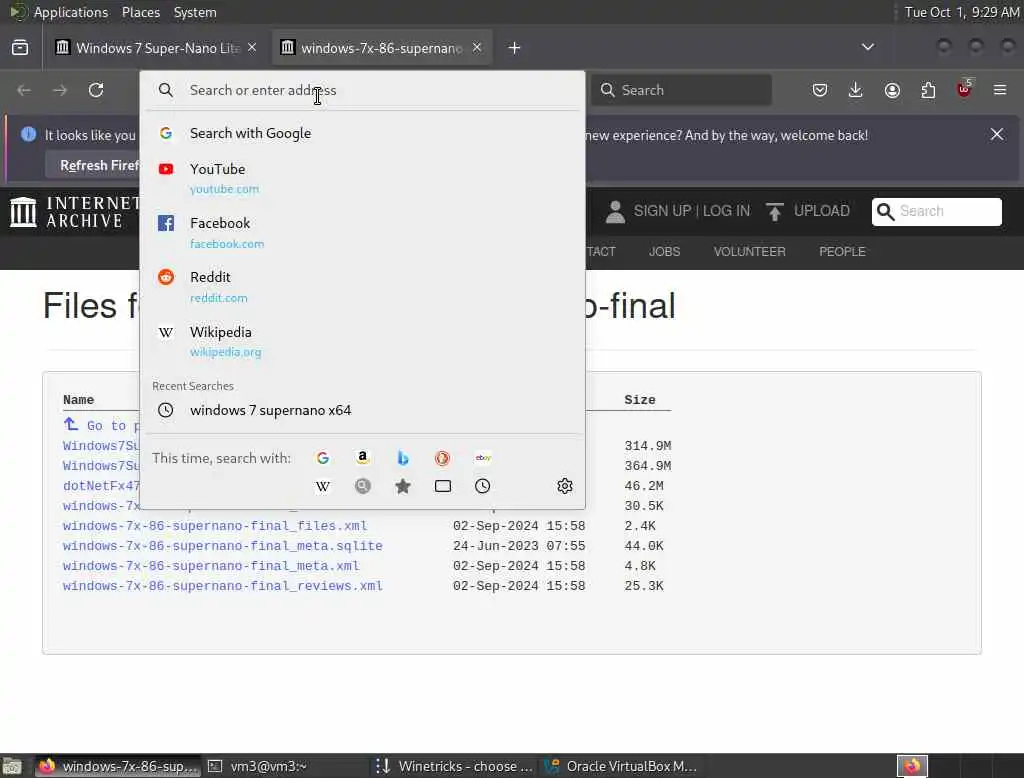Search with Google engine icon
Image resolution: width=1024 pixels, height=778 pixels.
(x=323, y=458)
